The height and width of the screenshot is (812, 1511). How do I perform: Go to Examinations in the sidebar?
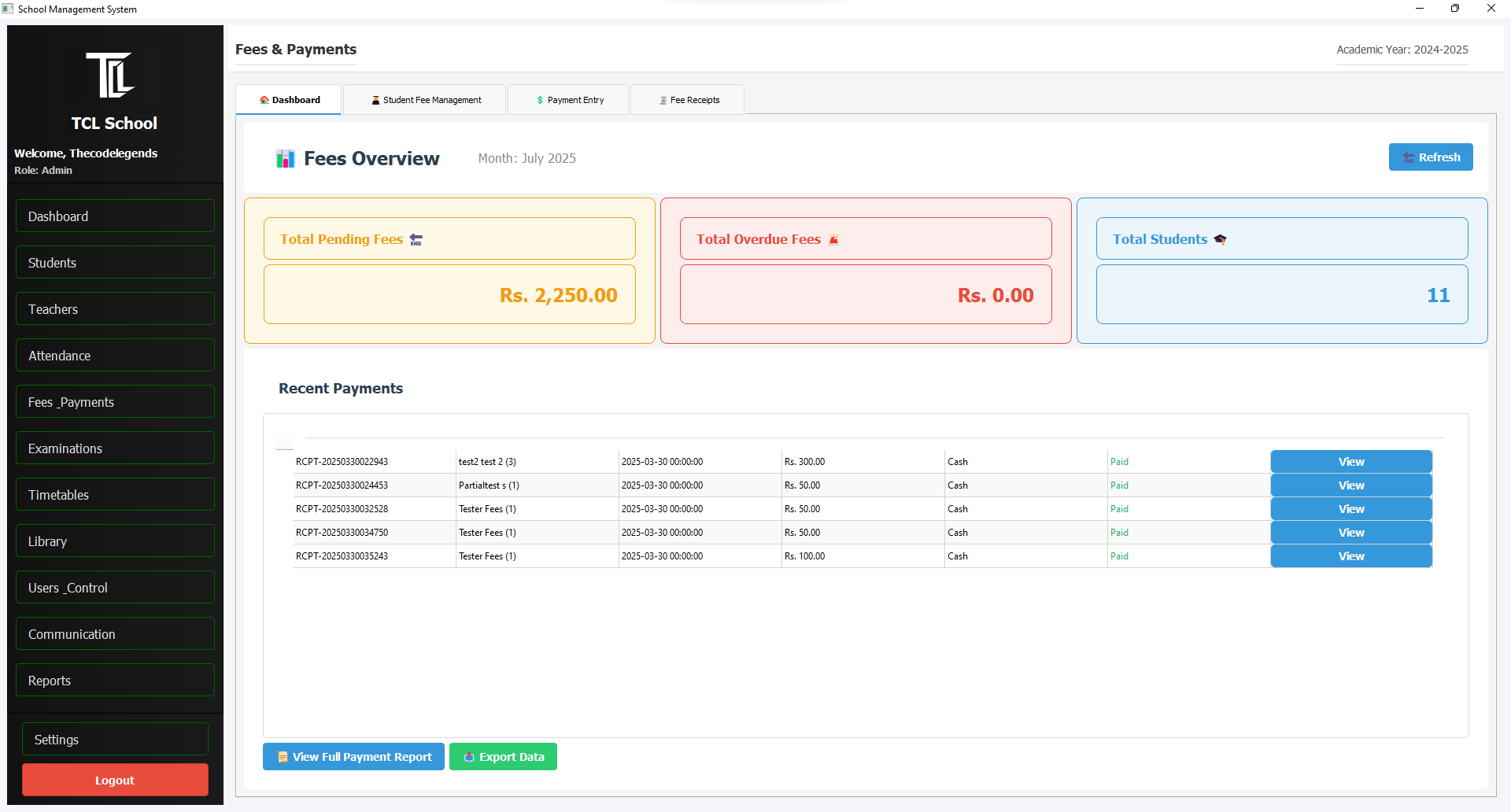(x=115, y=448)
